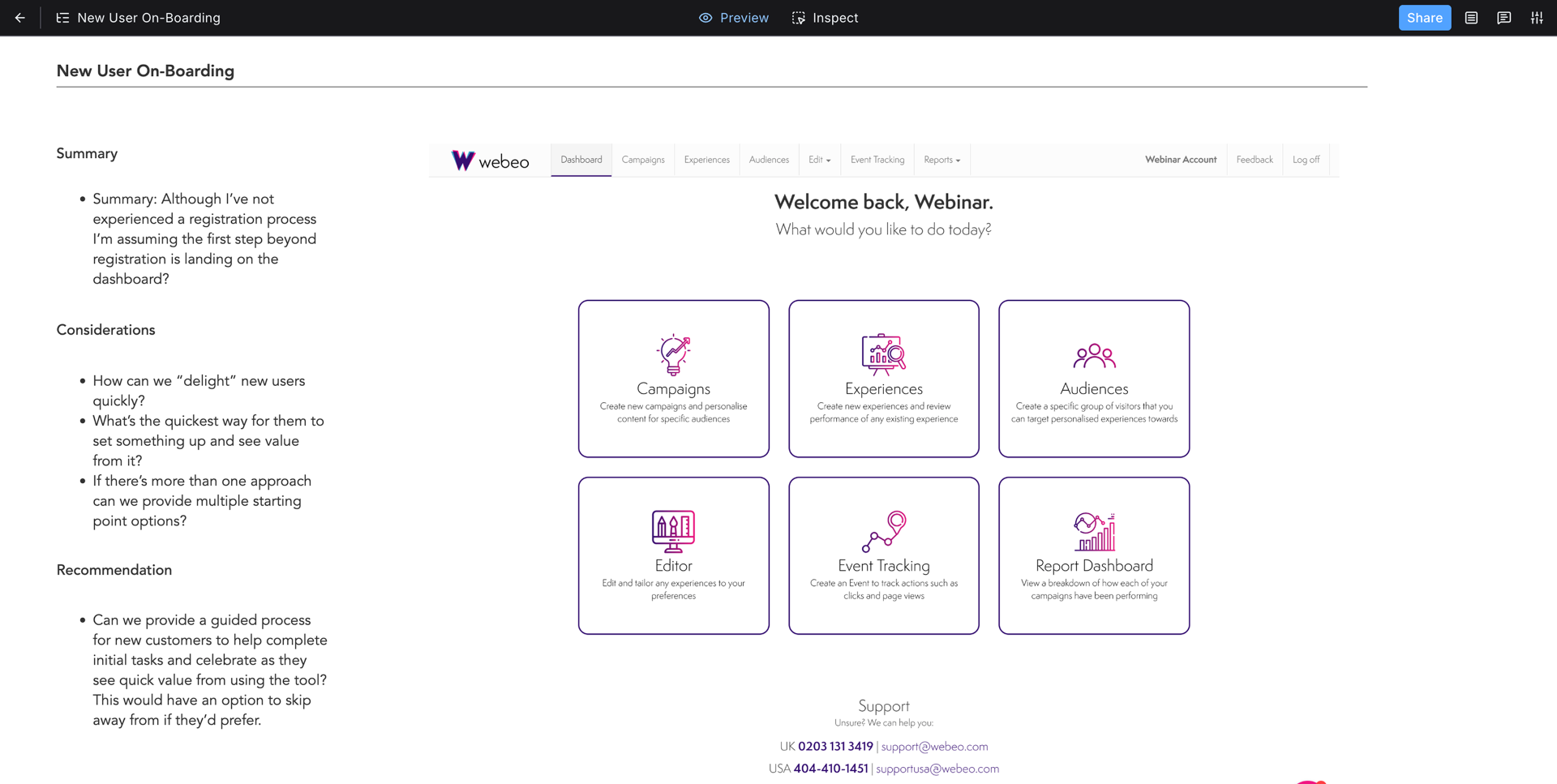The height and width of the screenshot is (784, 1557).
Task: Click the Summary heading in the notes
Action: coord(87,154)
